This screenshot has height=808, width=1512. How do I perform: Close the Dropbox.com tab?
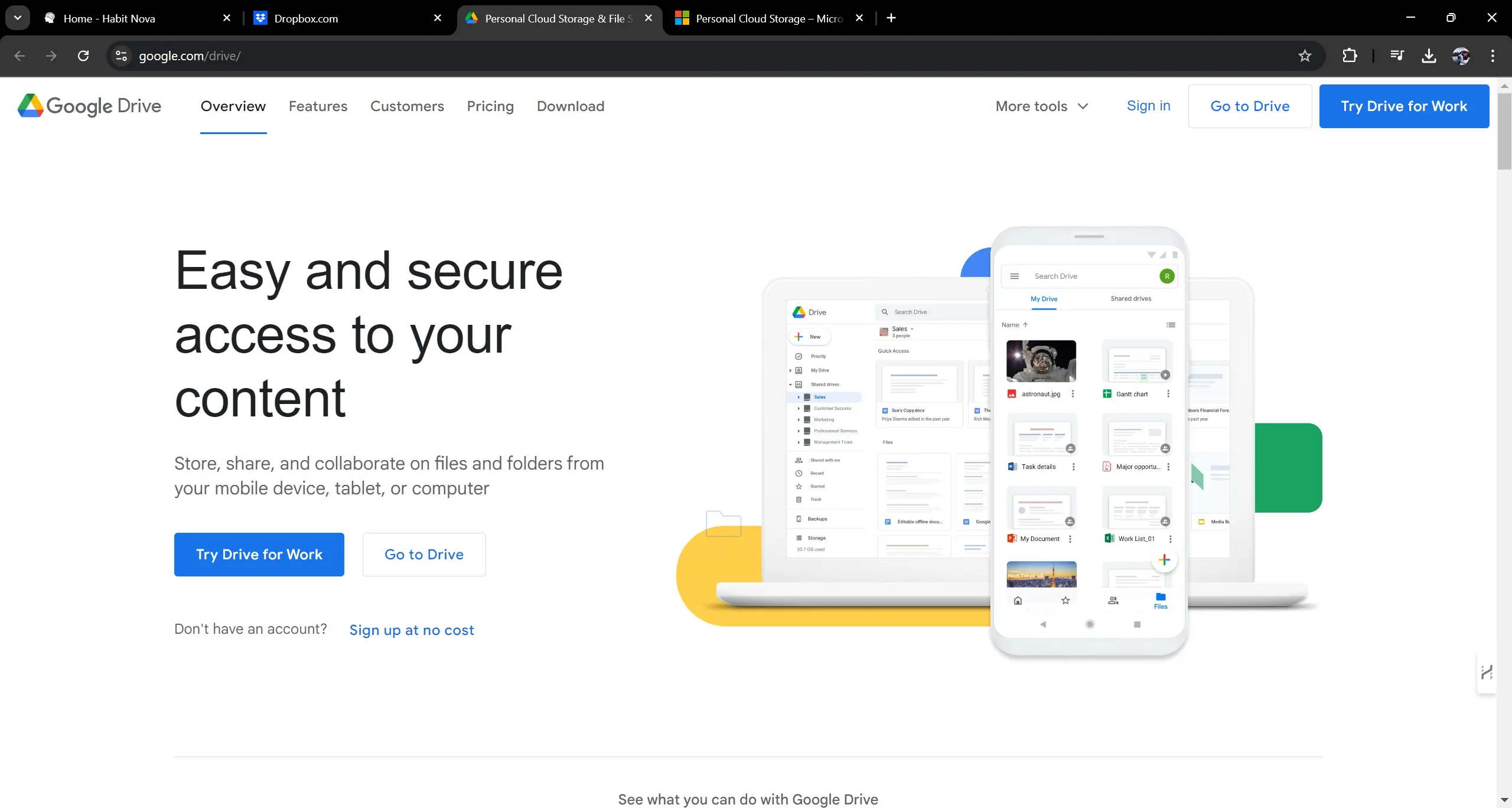coord(438,18)
